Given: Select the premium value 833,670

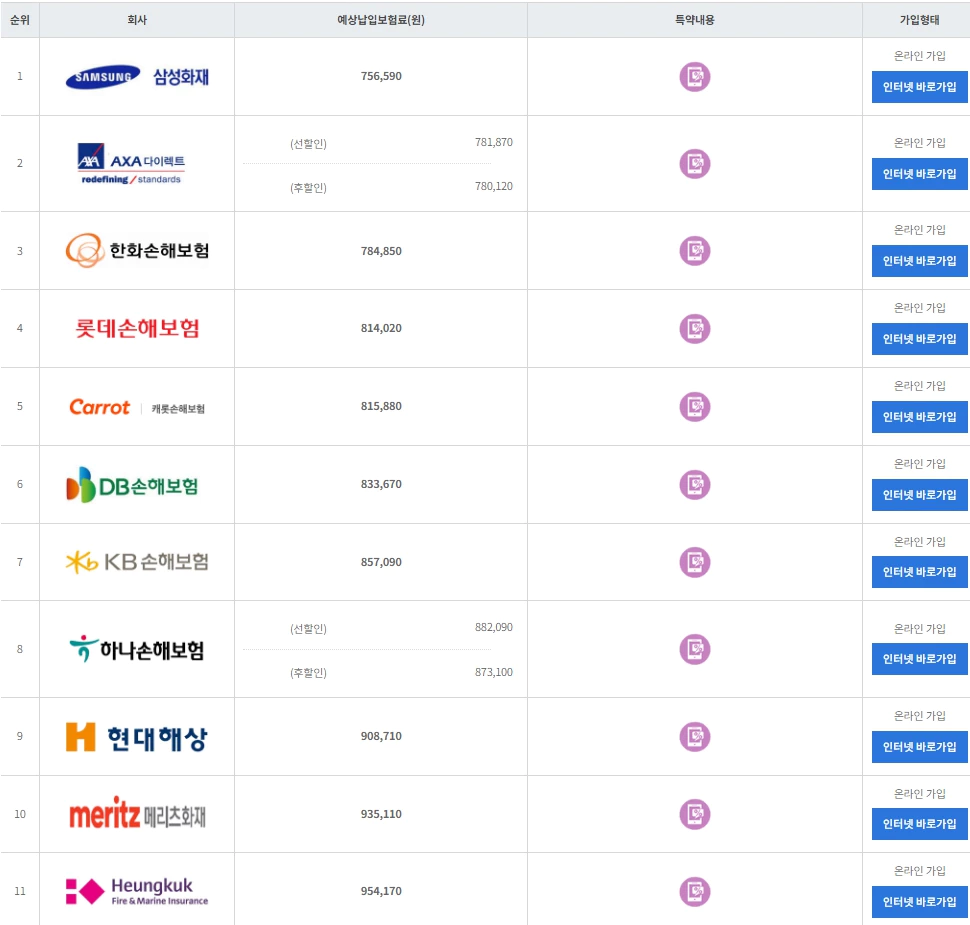Looking at the screenshot, I should (x=381, y=484).
